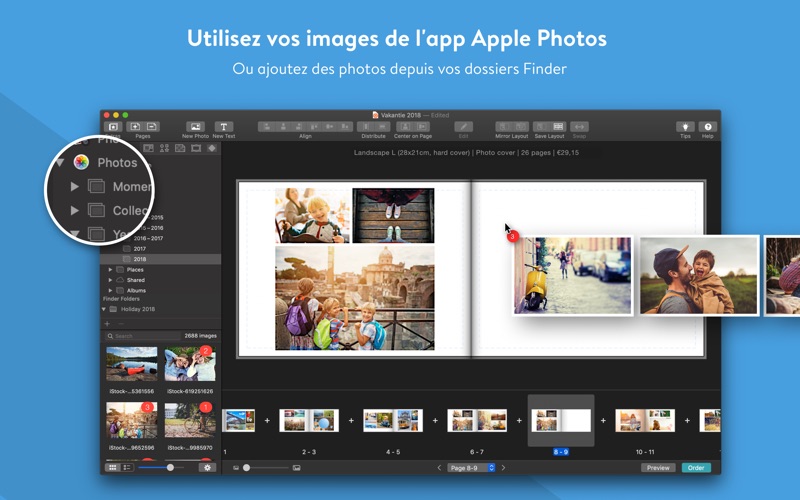Click the layouts panel icon in sidebar tab strip
Viewport: 800px width, 500px height.
(x=148, y=148)
